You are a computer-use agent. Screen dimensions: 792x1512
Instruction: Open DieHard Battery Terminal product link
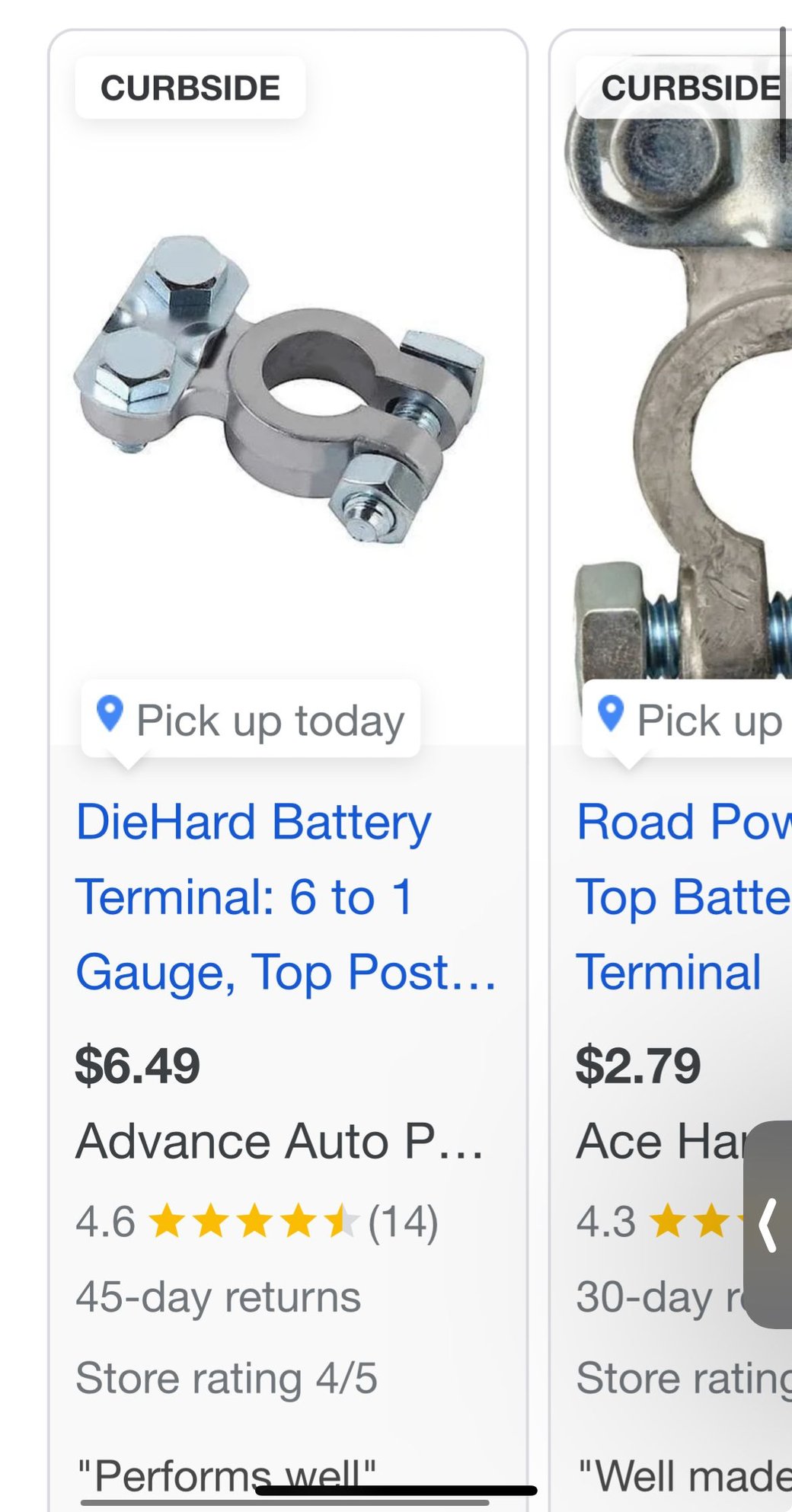(286, 897)
